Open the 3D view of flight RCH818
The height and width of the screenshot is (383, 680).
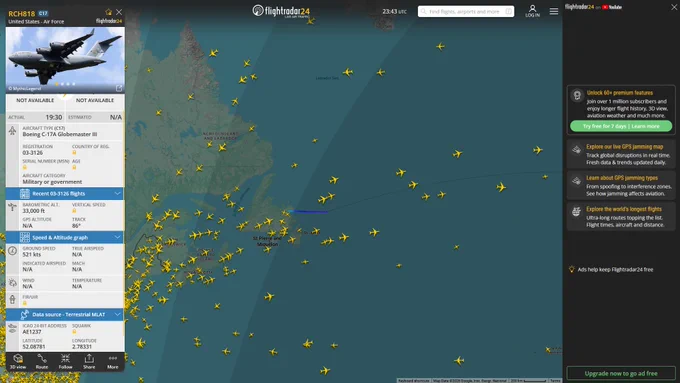[18, 361]
